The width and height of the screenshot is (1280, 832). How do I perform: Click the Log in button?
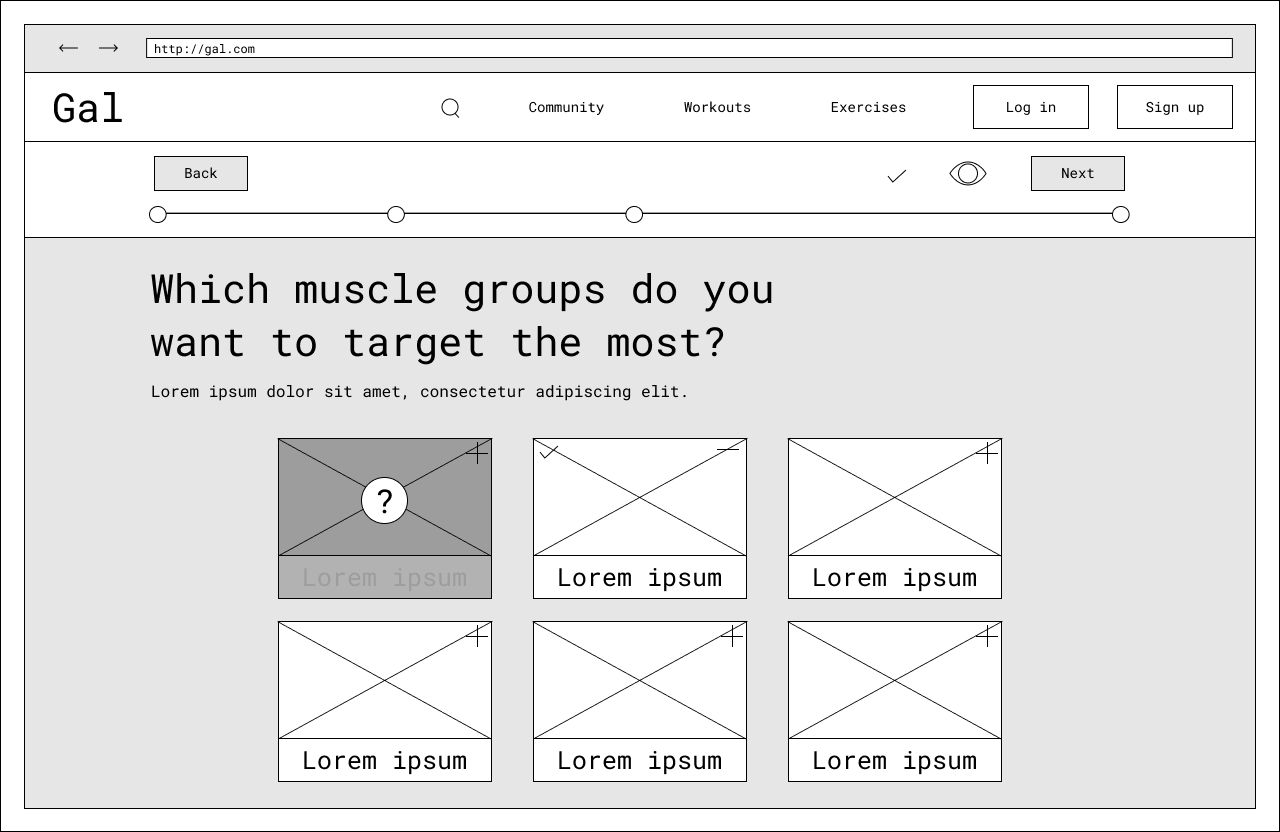point(1031,107)
